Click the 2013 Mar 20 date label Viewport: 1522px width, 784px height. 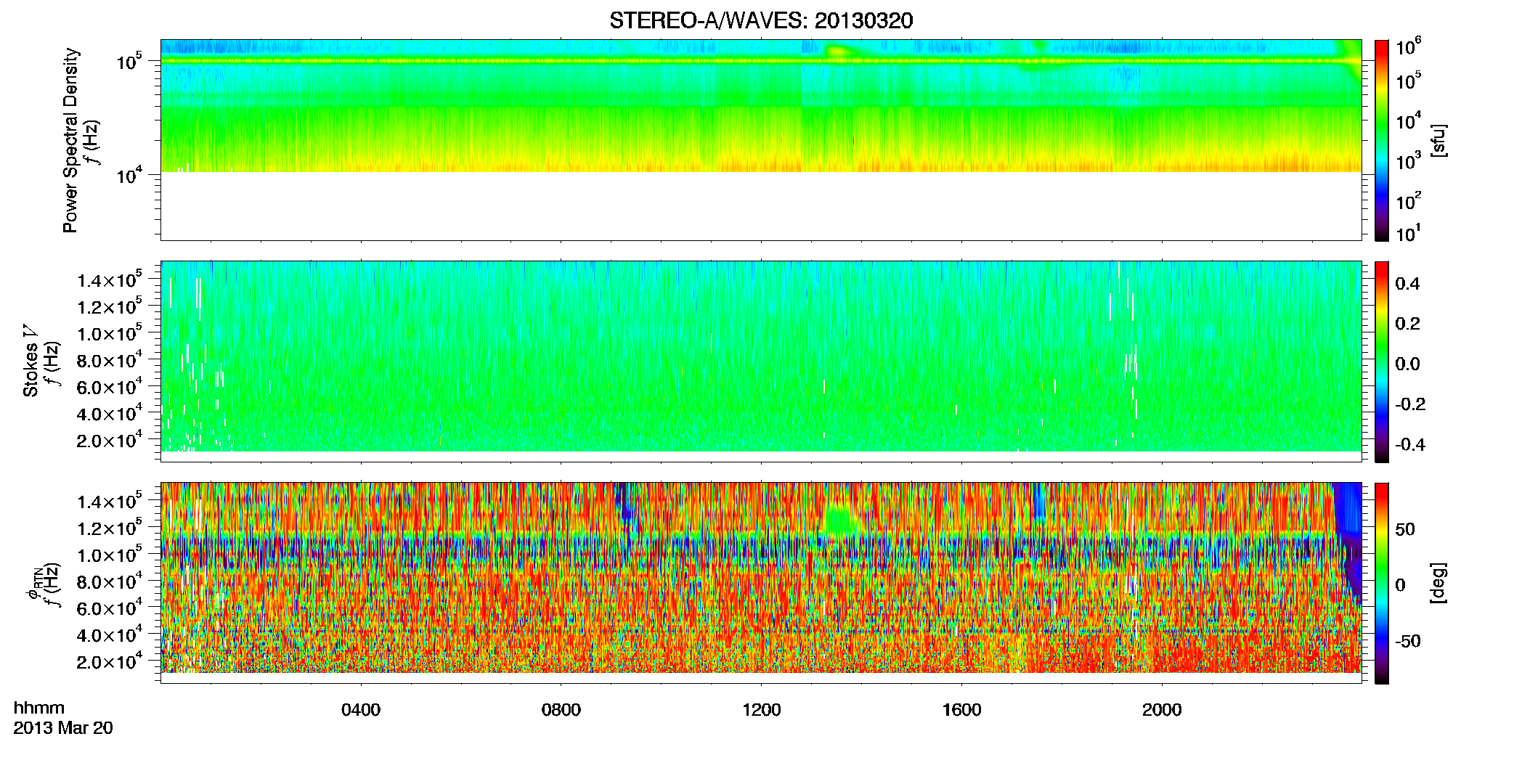tap(63, 728)
